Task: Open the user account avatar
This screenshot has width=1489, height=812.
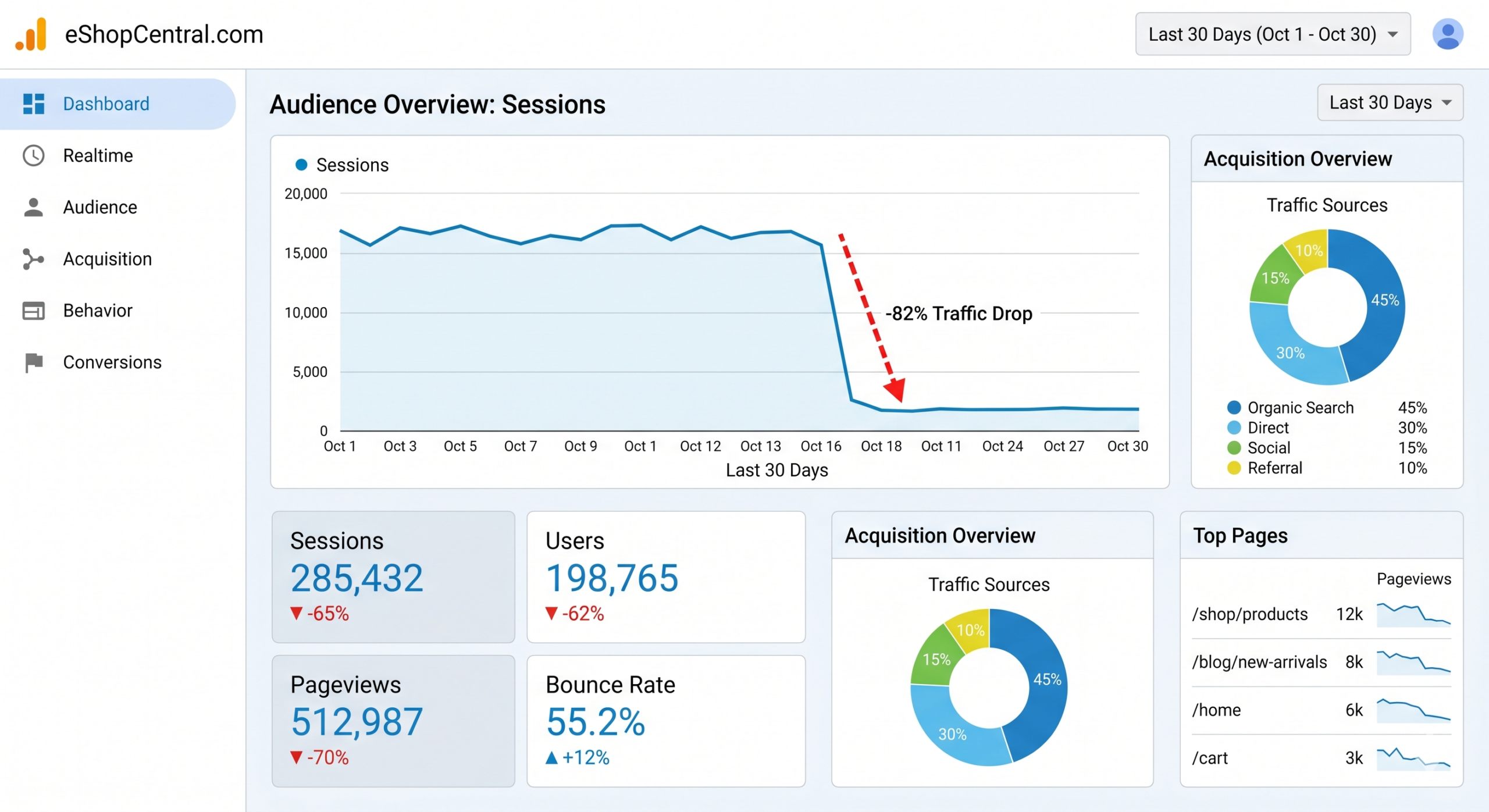Action: [1447, 34]
